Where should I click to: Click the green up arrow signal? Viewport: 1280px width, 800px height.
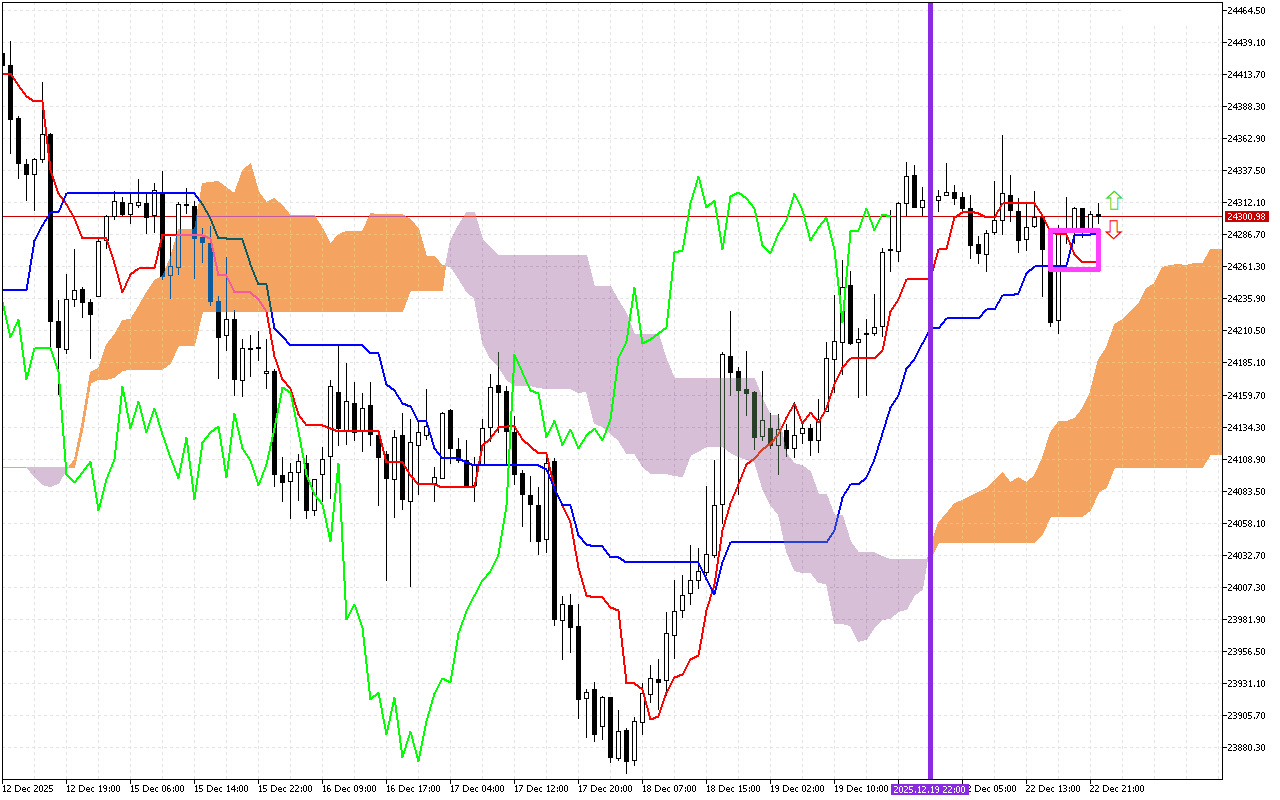click(x=1113, y=200)
